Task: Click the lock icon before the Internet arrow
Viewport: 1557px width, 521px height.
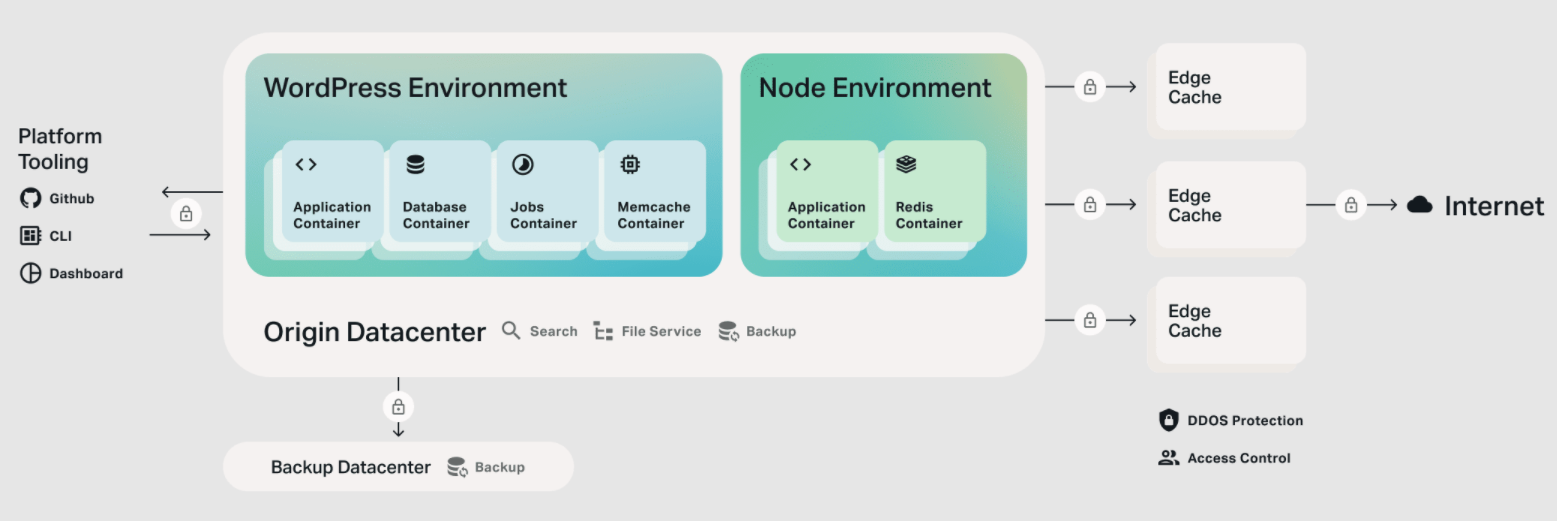Action: pos(1351,205)
